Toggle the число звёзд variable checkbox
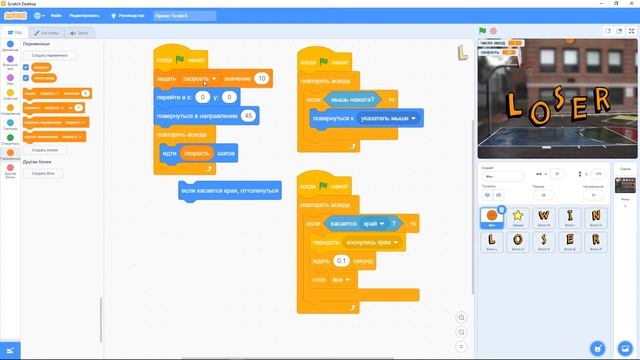Screen dimensions: 640x360 (x=26, y=78)
